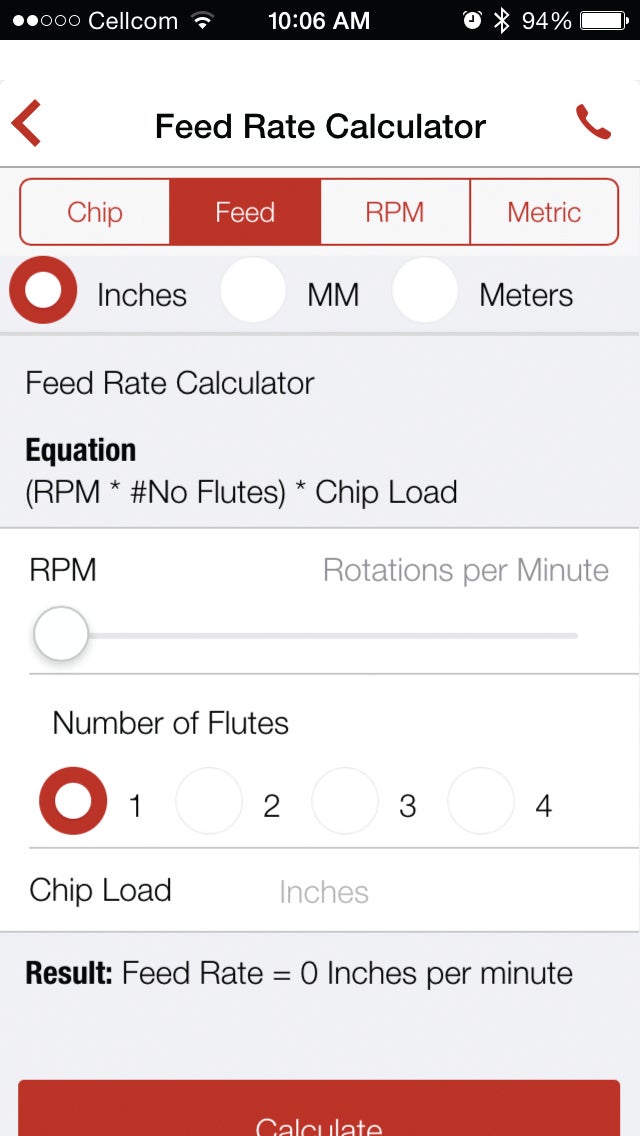Tap the Wi-Fi signal icon
Screen dimensions: 640x1136
[204, 20]
